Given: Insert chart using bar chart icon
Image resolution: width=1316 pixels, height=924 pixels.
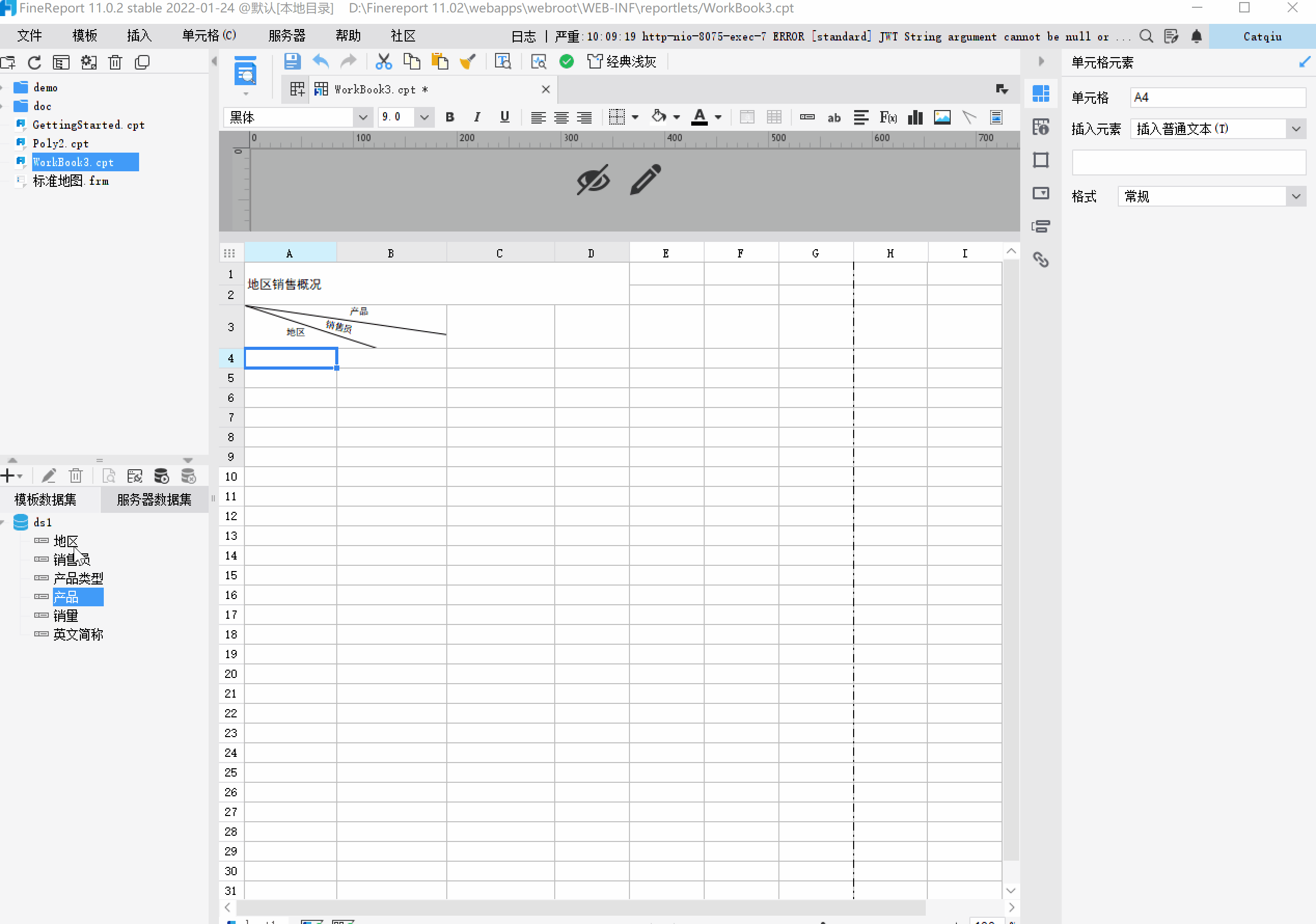Looking at the screenshot, I should coord(915,117).
